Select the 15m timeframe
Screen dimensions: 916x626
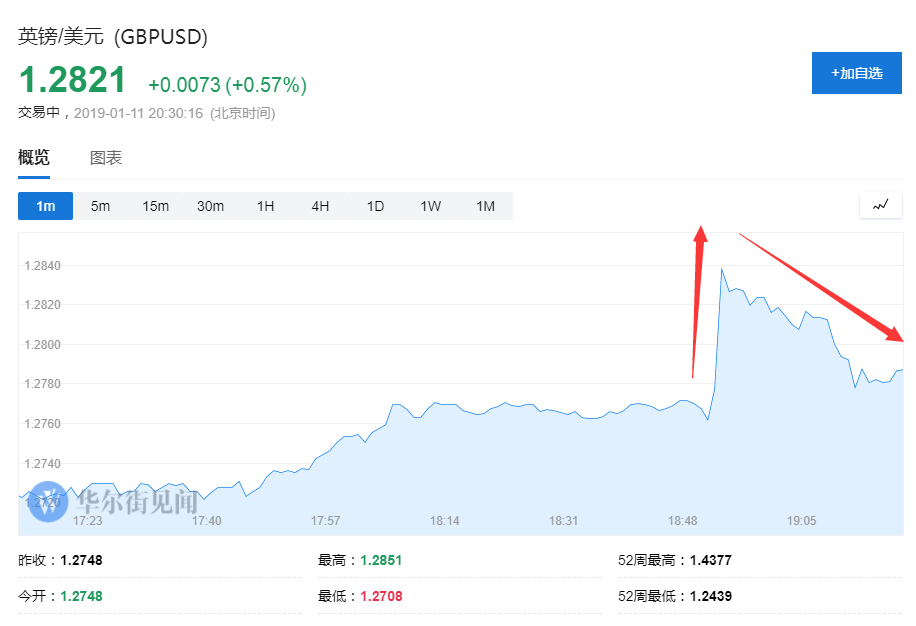pyautogui.click(x=155, y=206)
